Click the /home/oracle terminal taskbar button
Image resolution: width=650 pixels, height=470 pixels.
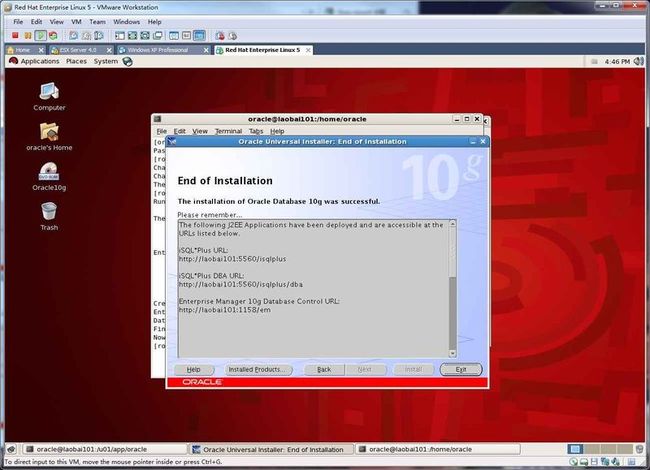(438, 449)
